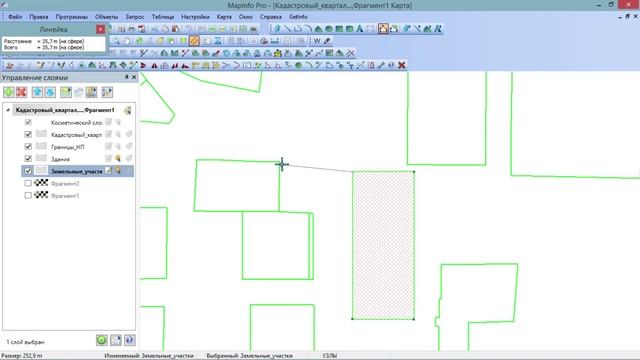Select the Text tool letter A
Image resolution: width=640 pixels, height=360 pixels.
(x=360, y=29)
